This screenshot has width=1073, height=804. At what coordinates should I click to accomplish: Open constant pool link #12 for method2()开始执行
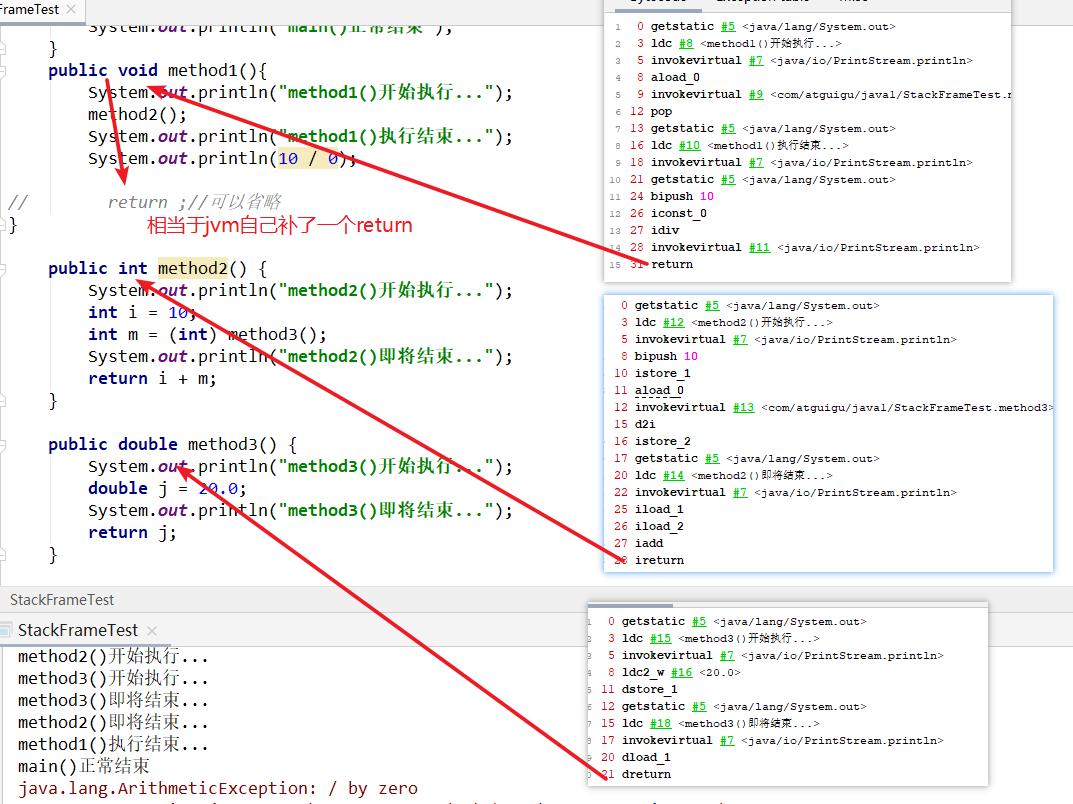pyautogui.click(x=673, y=322)
